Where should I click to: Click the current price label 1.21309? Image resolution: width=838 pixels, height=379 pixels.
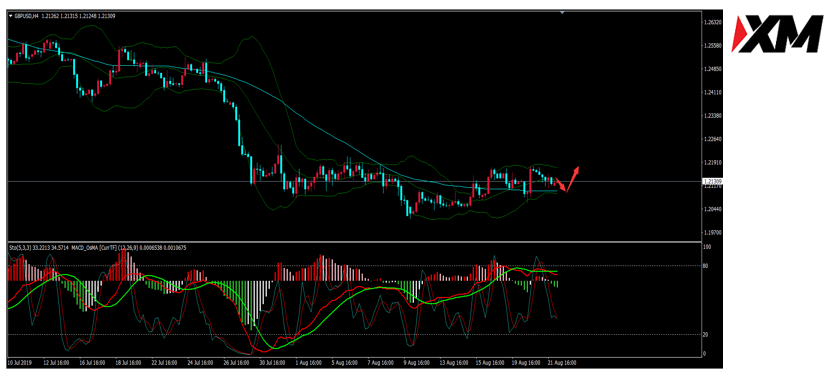coord(713,182)
